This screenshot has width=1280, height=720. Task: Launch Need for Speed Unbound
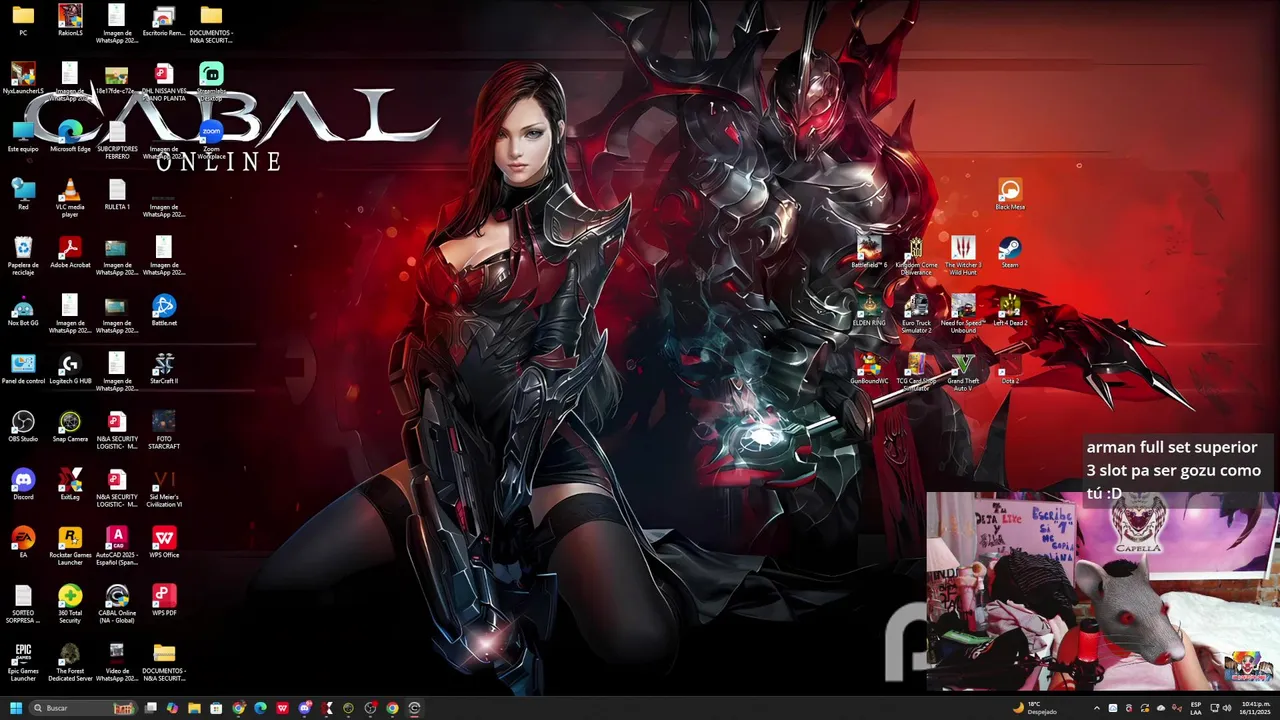point(963,313)
